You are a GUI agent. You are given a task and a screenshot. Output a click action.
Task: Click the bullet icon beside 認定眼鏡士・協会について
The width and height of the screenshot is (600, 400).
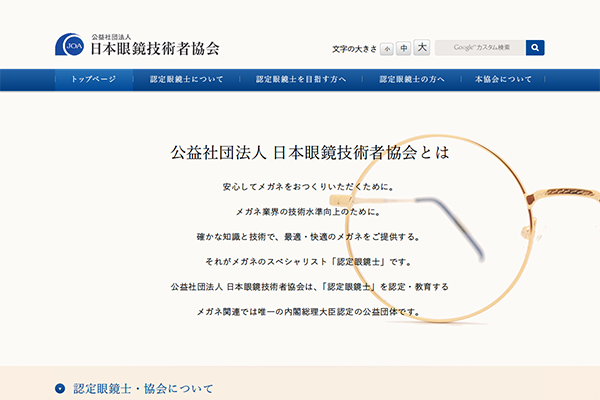click(60, 389)
